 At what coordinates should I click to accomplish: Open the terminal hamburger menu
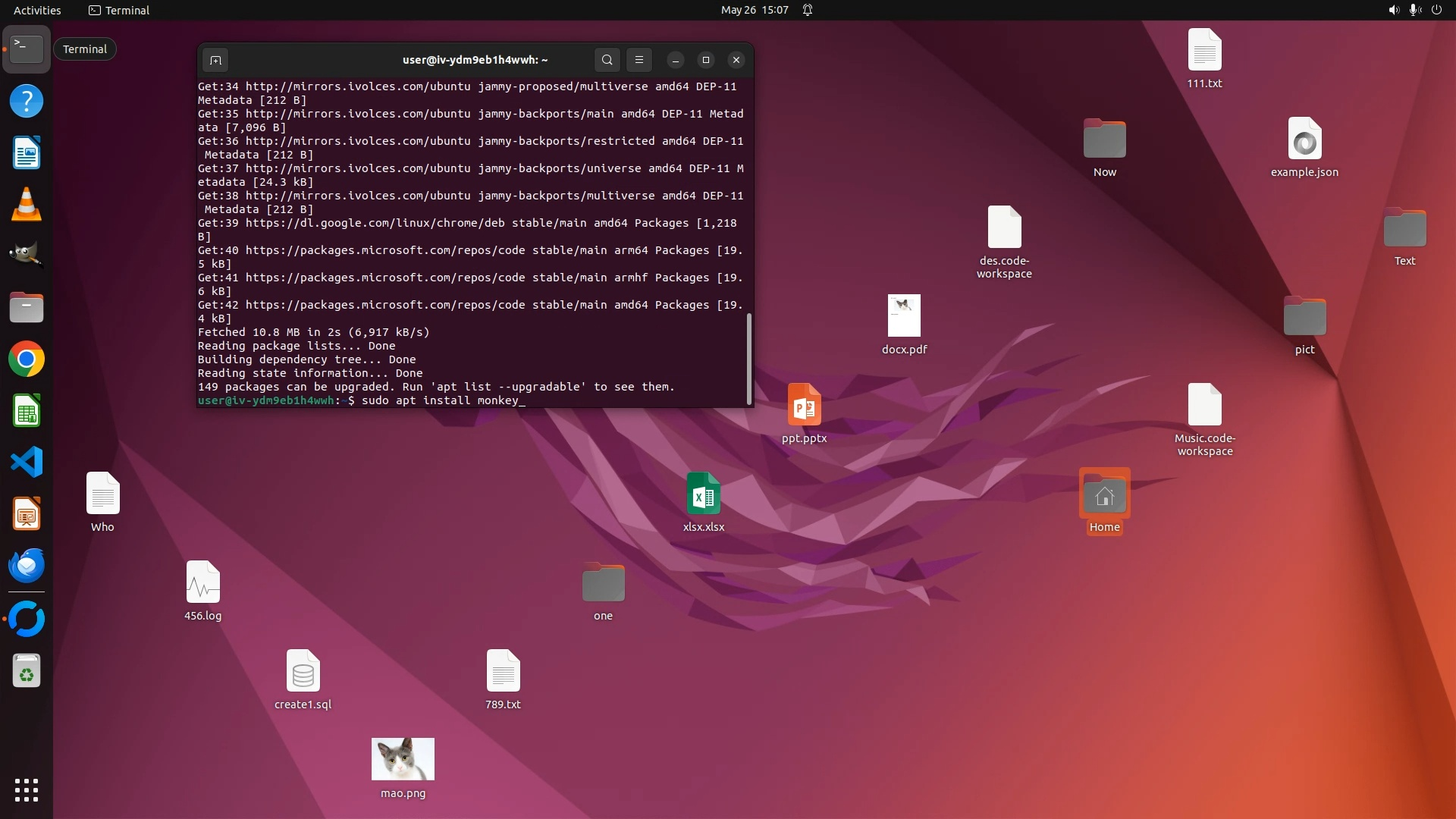[639, 60]
